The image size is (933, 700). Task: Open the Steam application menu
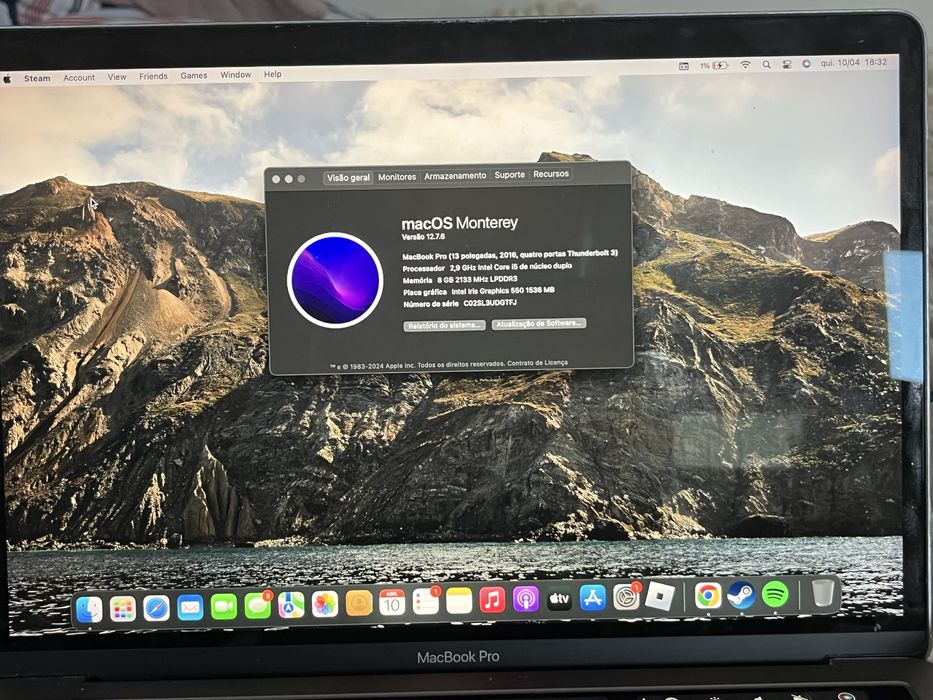[37, 78]
